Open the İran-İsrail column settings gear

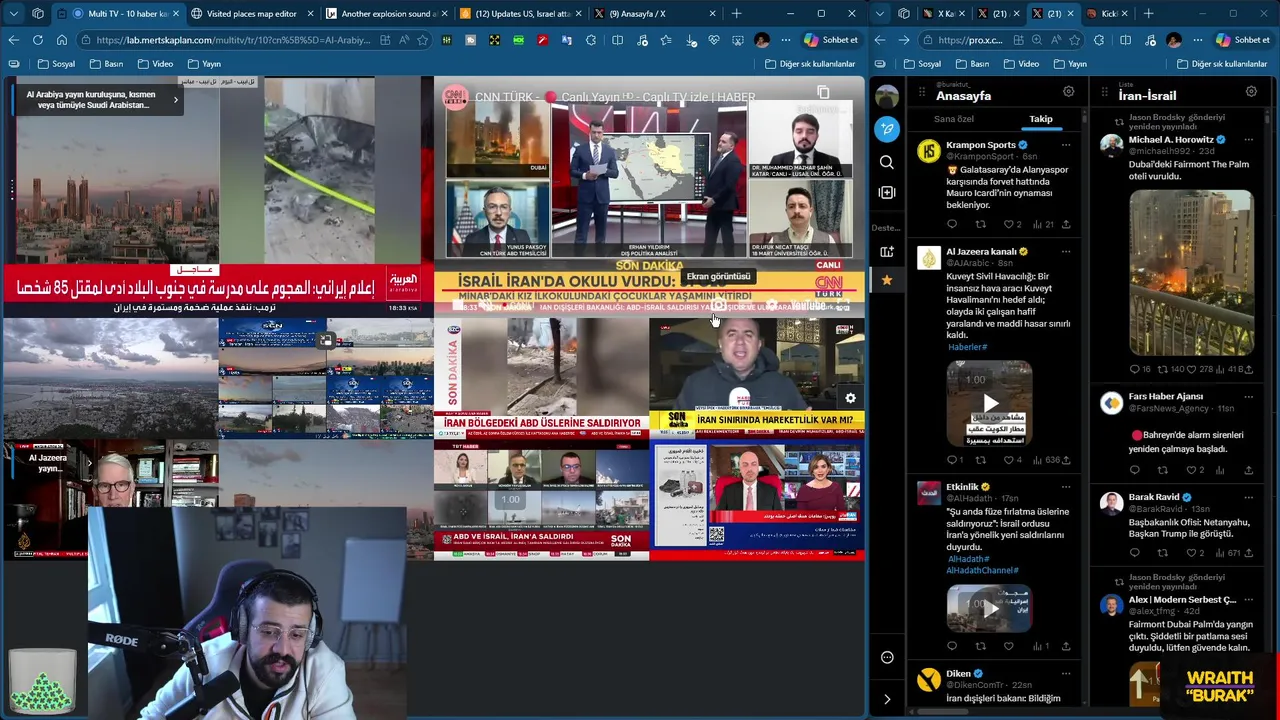(x=1251, y=92)
